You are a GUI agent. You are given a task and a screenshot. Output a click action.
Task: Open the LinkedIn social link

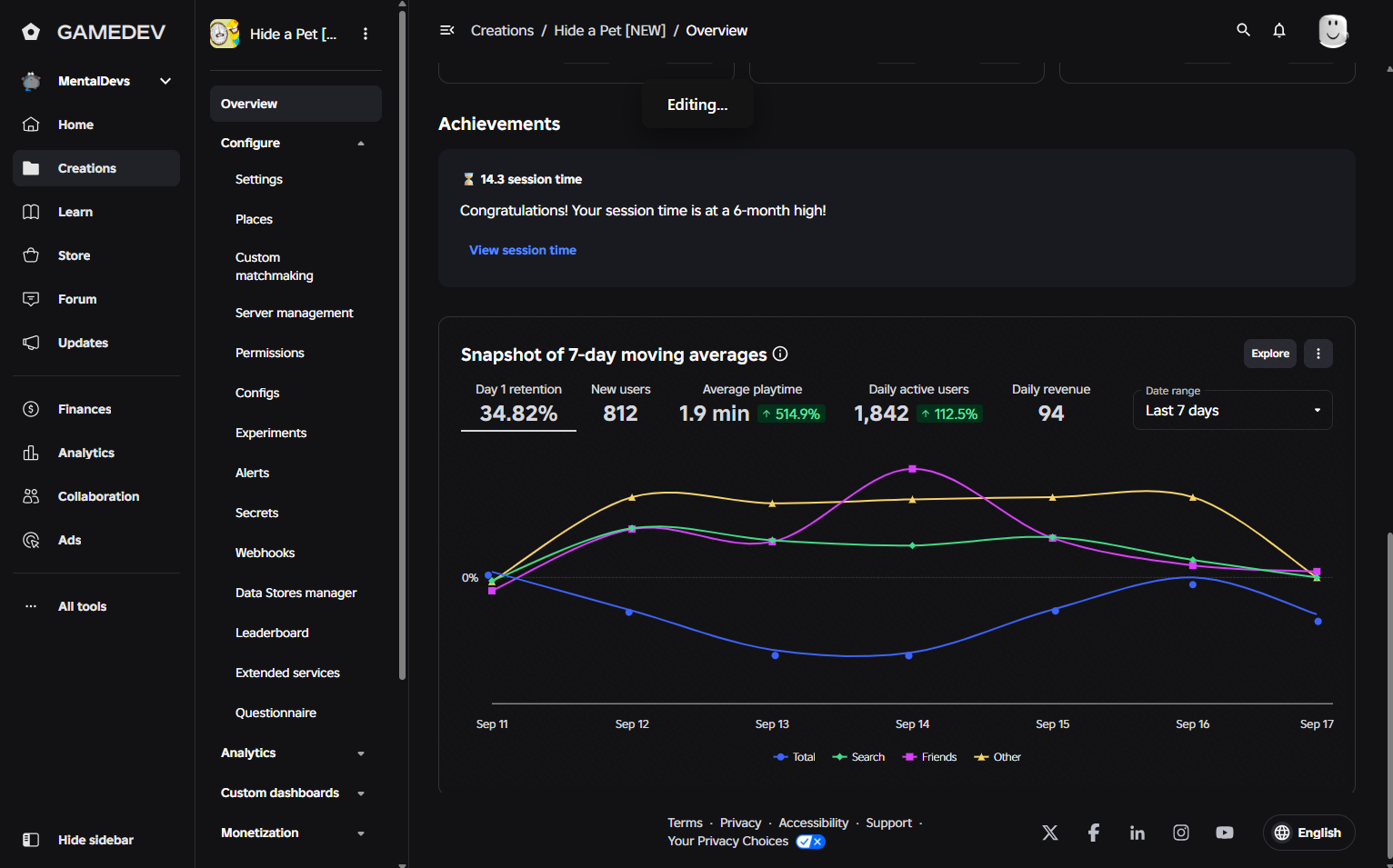pos(1137,833)
